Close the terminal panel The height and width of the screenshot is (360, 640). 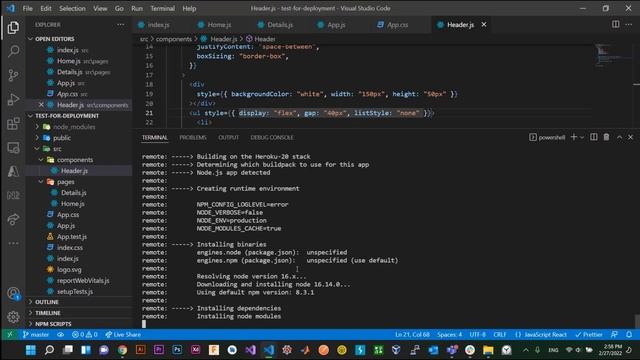[631, 137]
